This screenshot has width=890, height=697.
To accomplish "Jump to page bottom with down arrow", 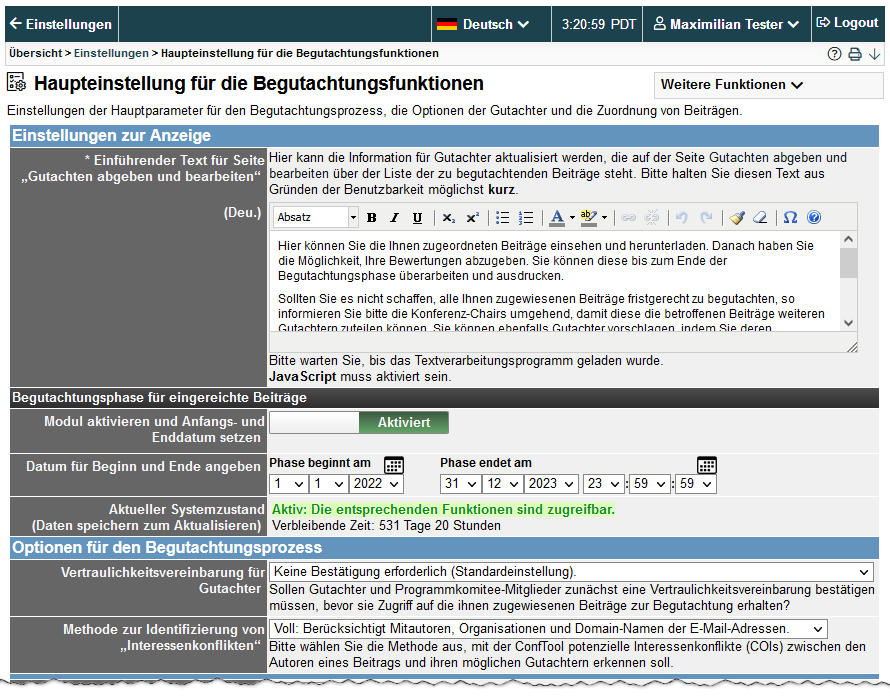I will pos(875,54).
